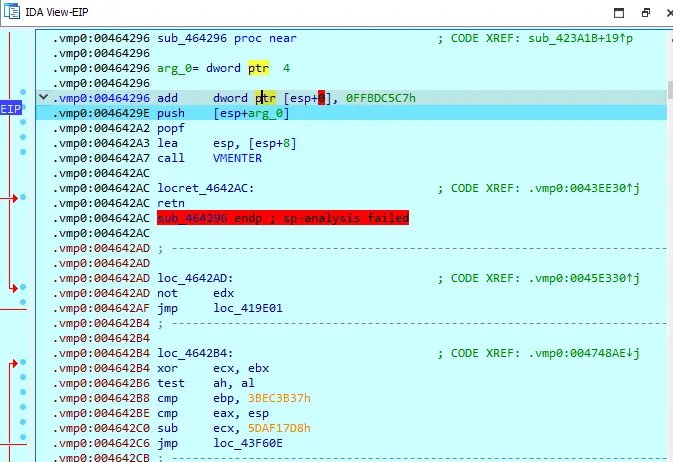Click edx operand in not instruction
This screenshot has height=462, width=673.
point(224,294)
